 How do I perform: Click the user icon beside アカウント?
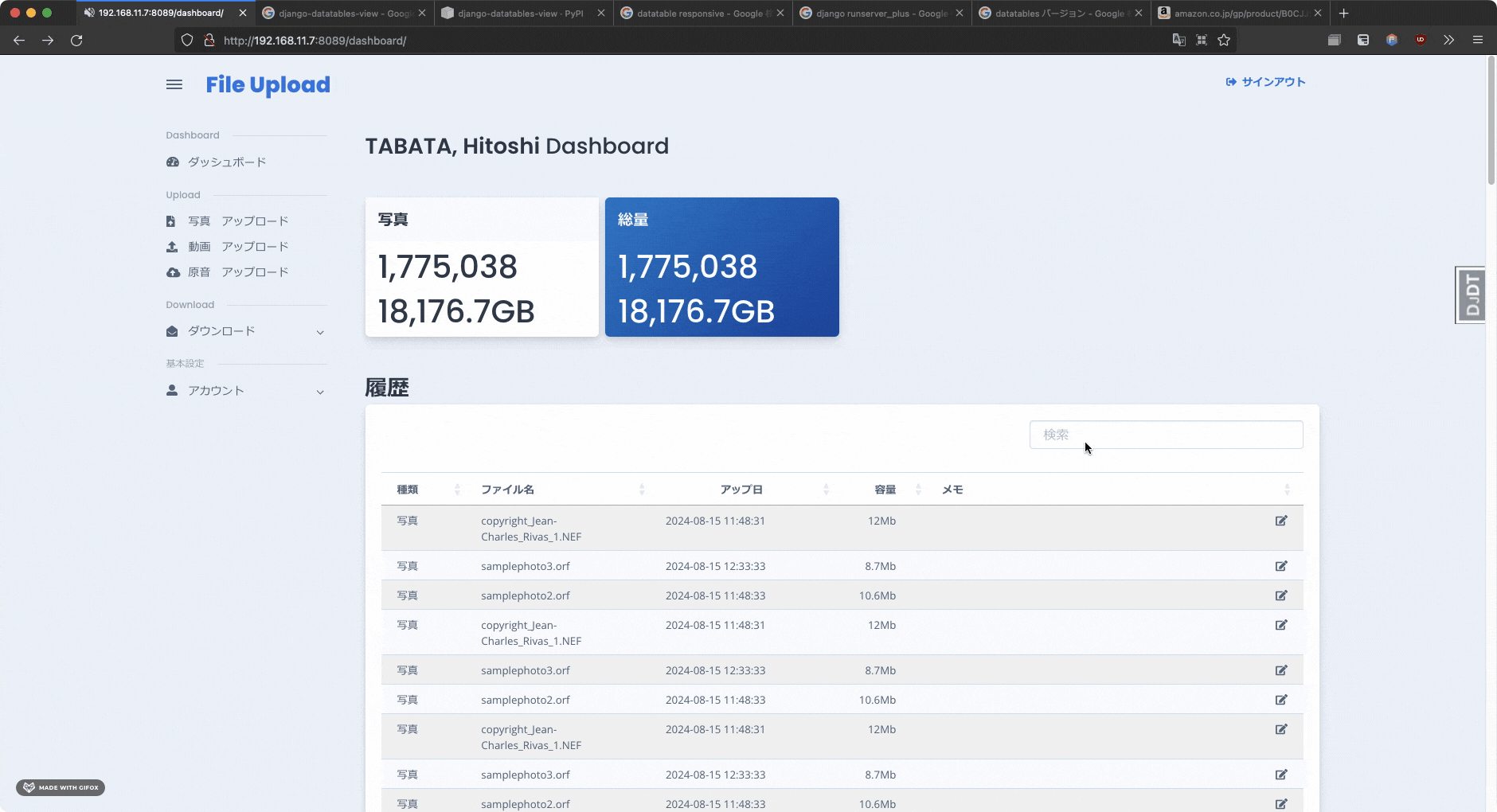click(171, 390)
